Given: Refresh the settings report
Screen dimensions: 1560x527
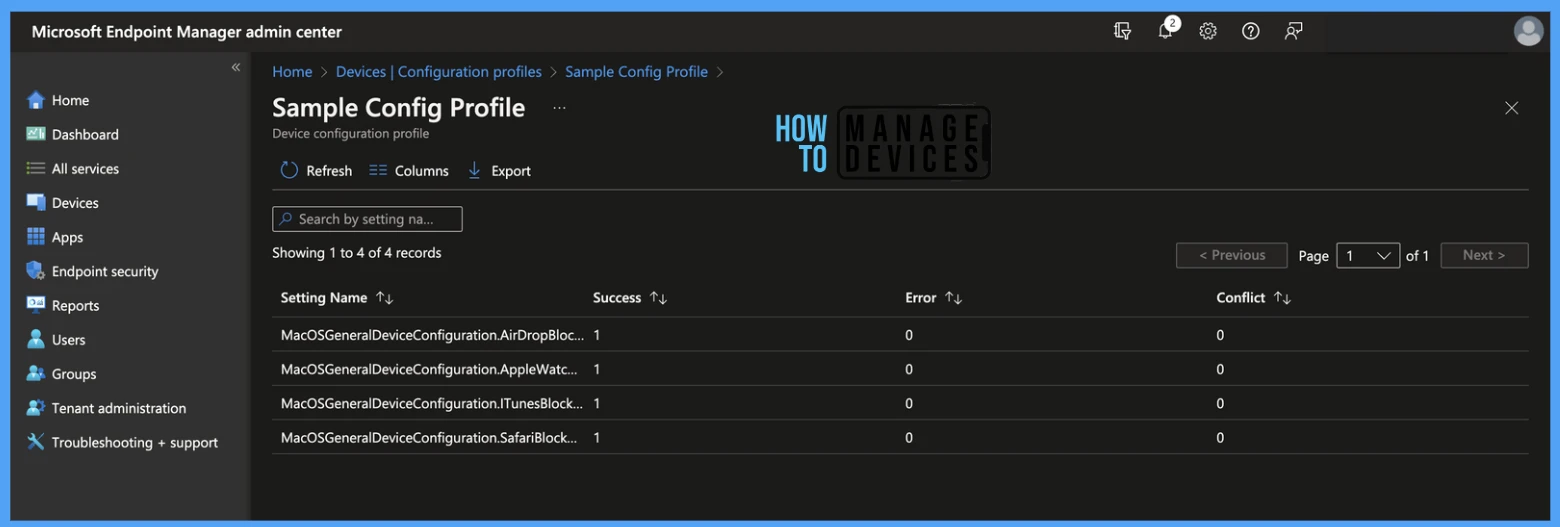Looking at the screenshot, I should (316, 171).
